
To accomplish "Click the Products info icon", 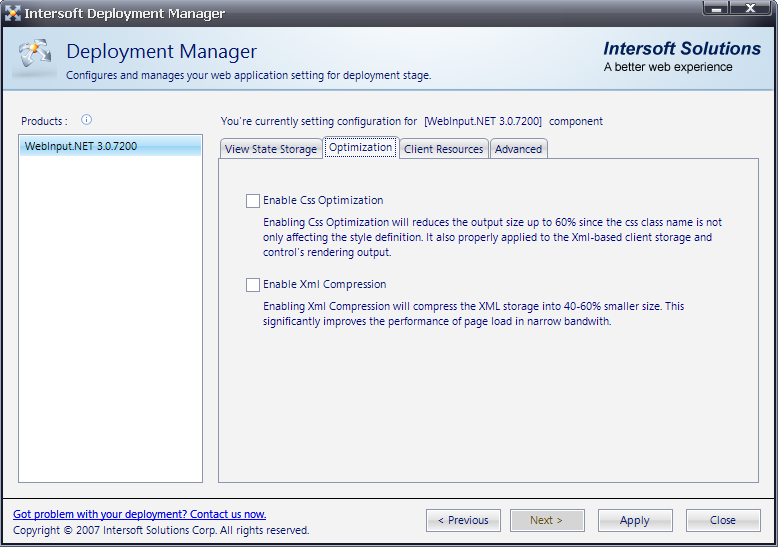I will point(86,120).
